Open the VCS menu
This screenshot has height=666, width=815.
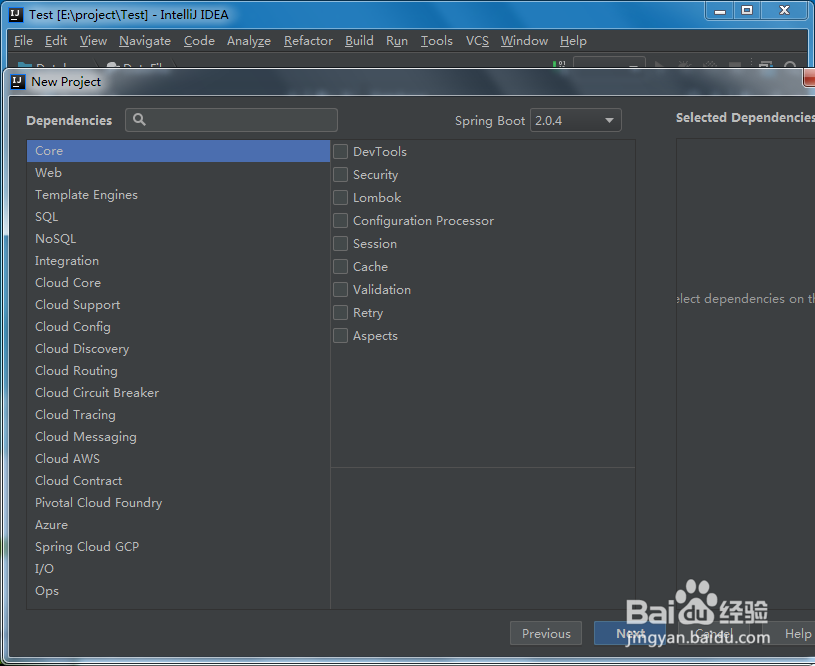(x=477, y=41)
